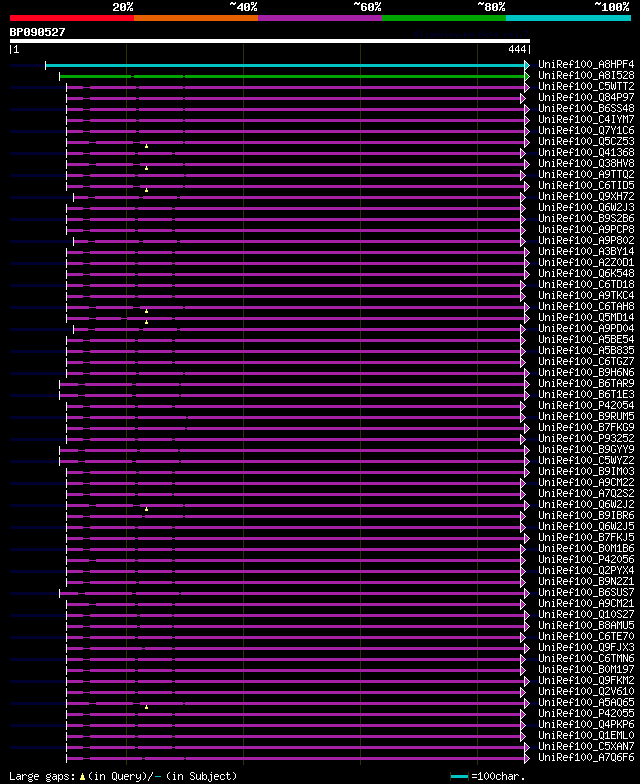Click the UniRef100_C6TGZ7 label
The image size is (640, 784).
click(586, 362)
